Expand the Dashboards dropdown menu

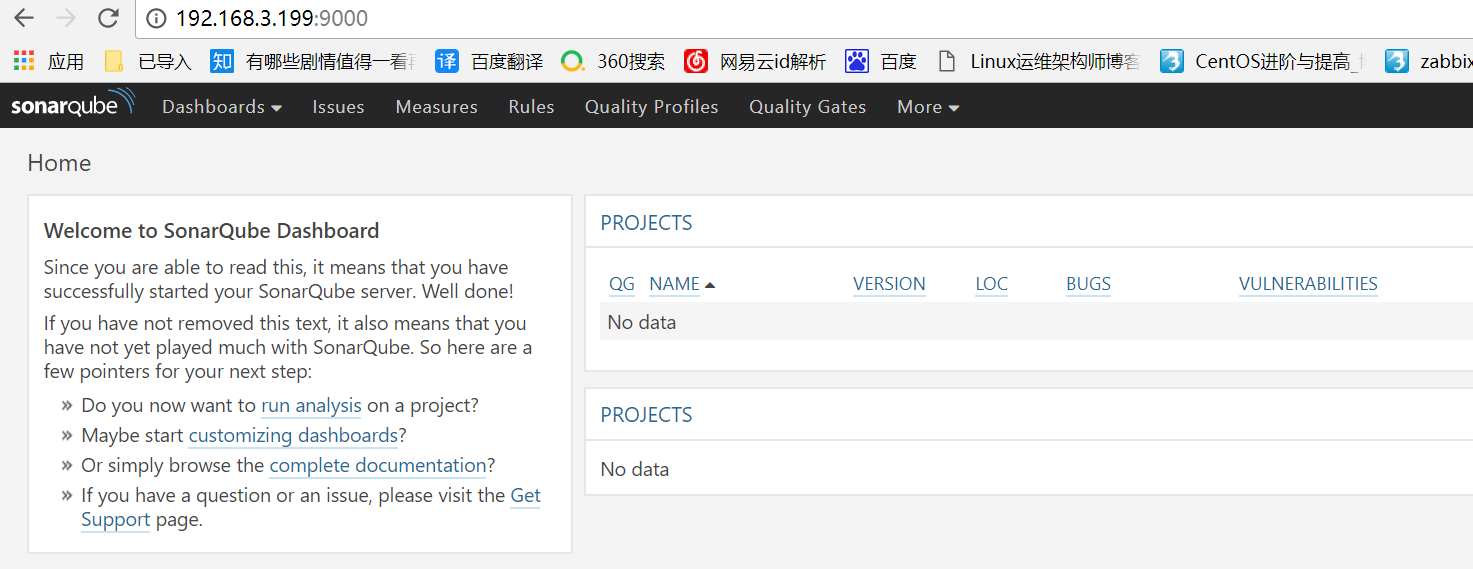point(221,107)
